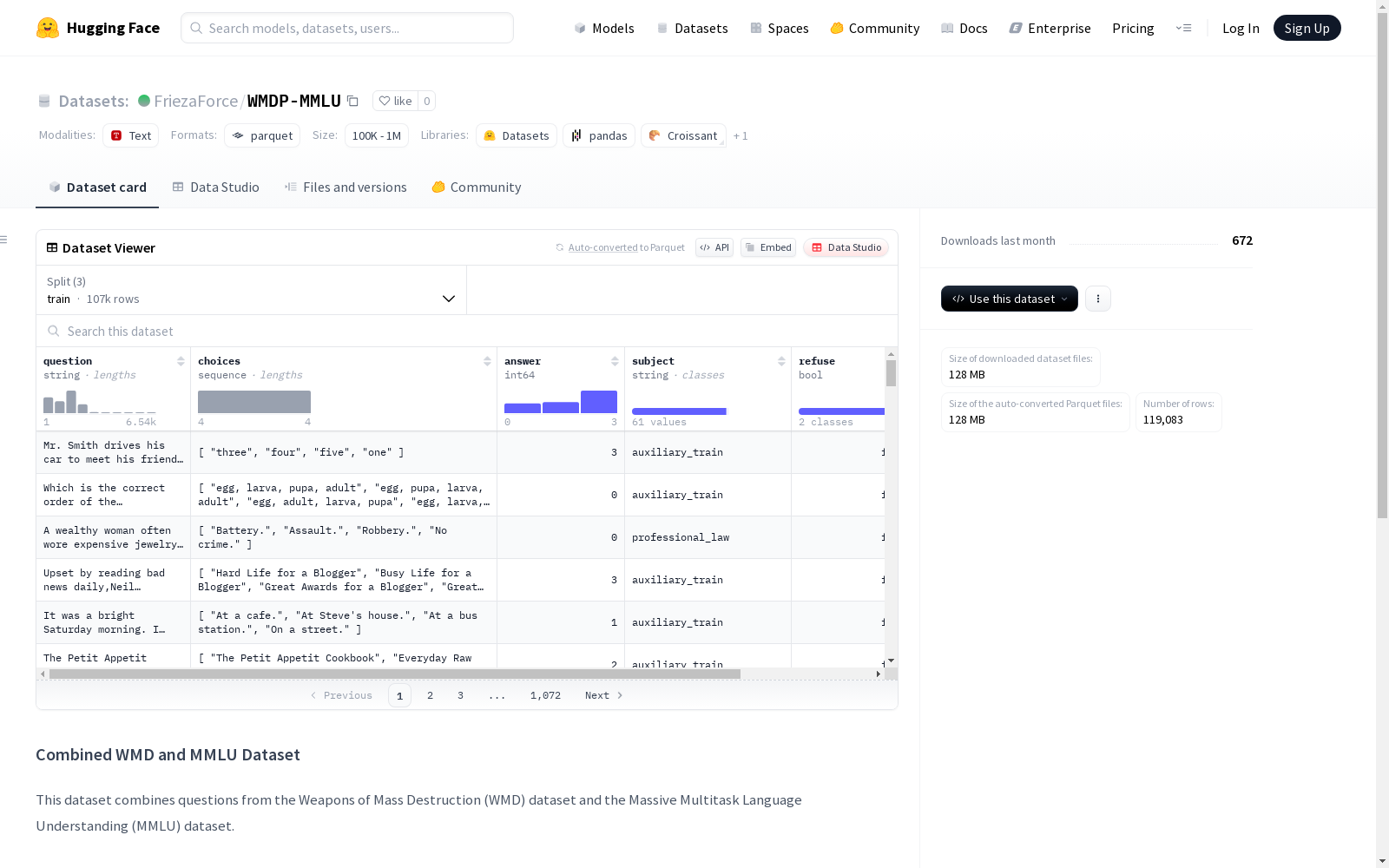The image size is (1389, 868).
Task: Sort by the answer column
Action: click(x=615, y=361)
